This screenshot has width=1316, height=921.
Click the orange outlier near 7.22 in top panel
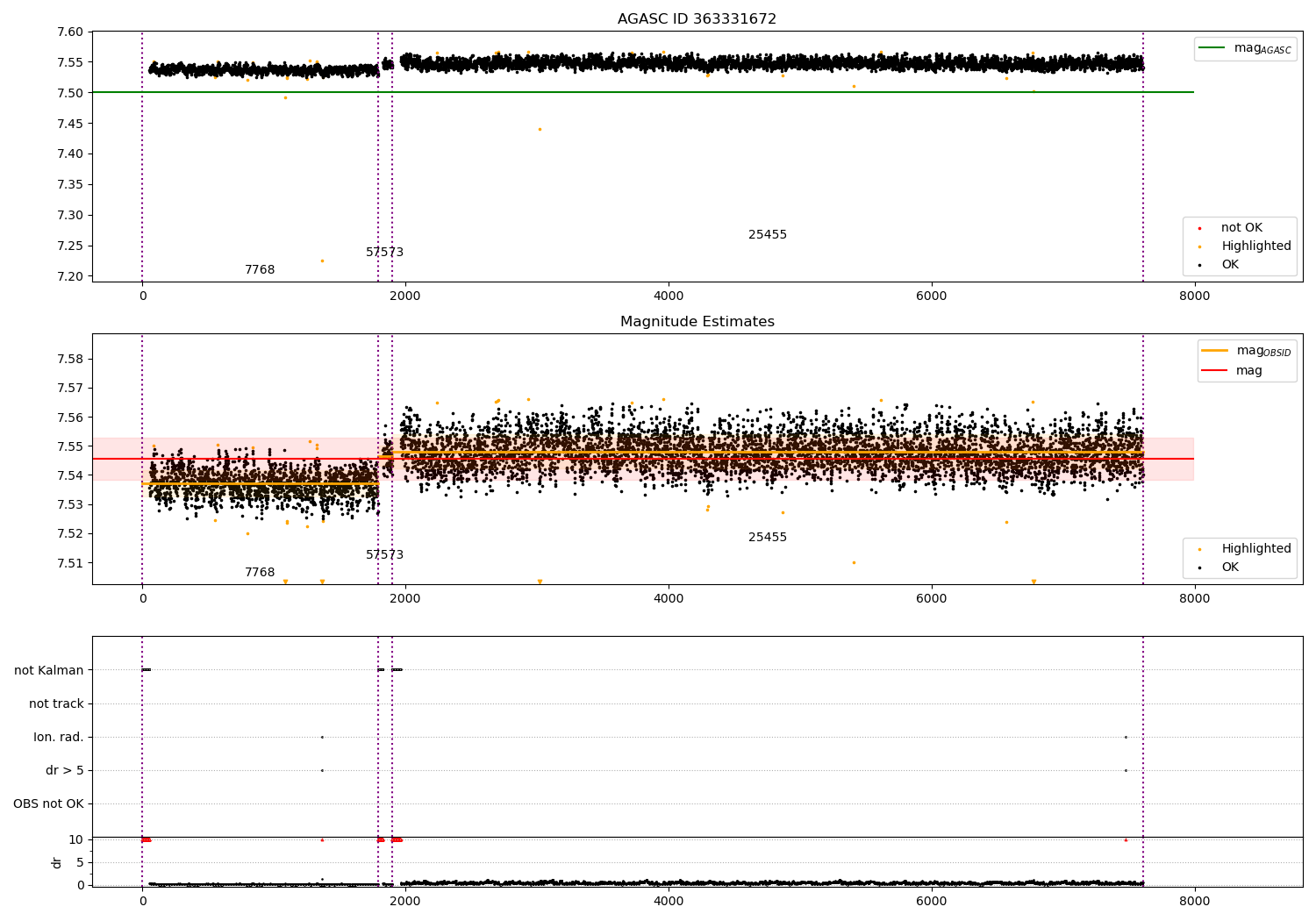(322, 261)
